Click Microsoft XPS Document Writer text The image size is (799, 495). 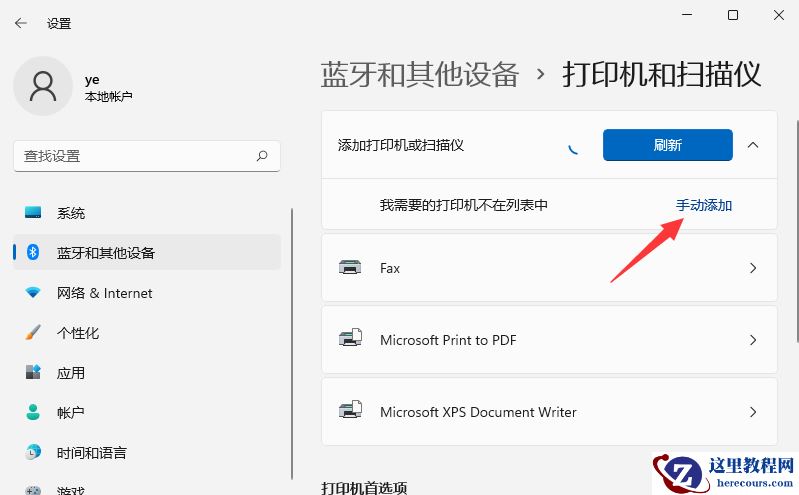pyautogui.click(x=478, y=412)
